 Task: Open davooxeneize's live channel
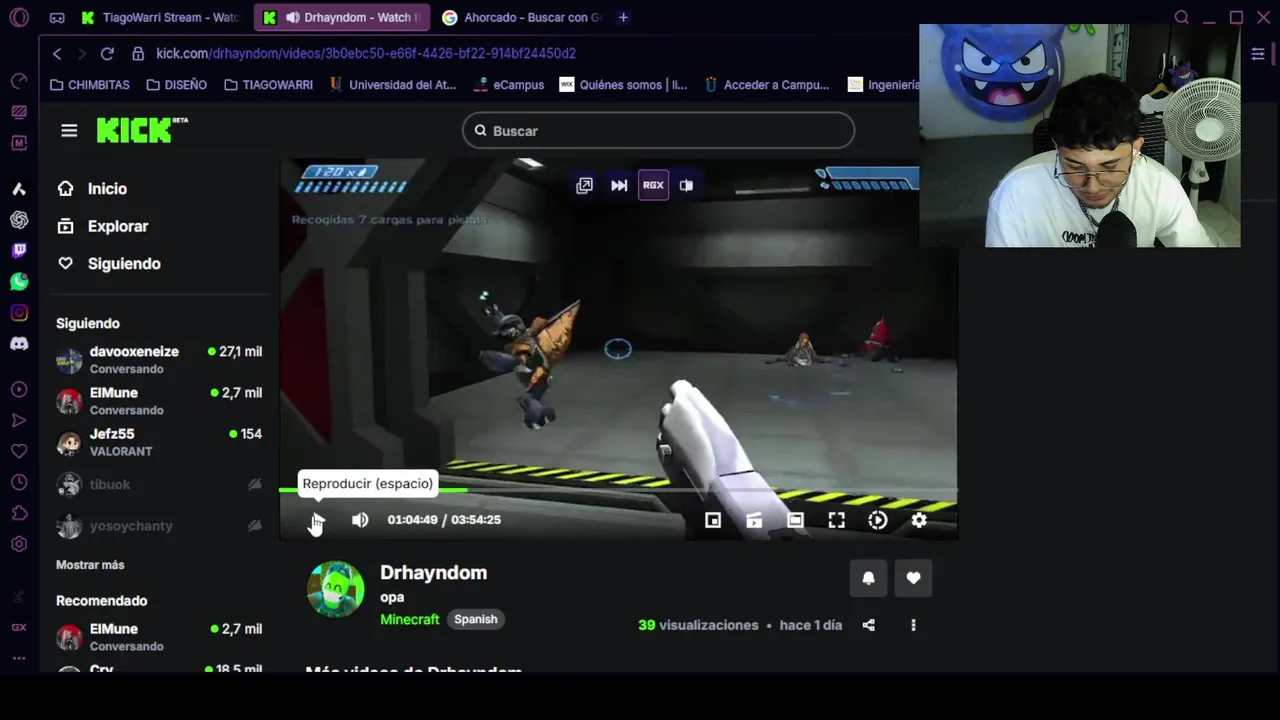click(x=160, y=360)
